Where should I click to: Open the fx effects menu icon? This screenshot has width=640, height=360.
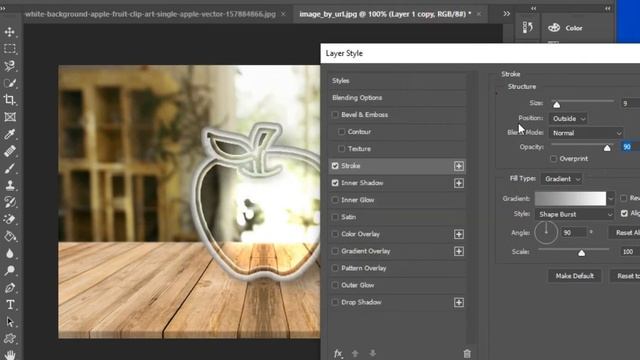coord(338,353)
